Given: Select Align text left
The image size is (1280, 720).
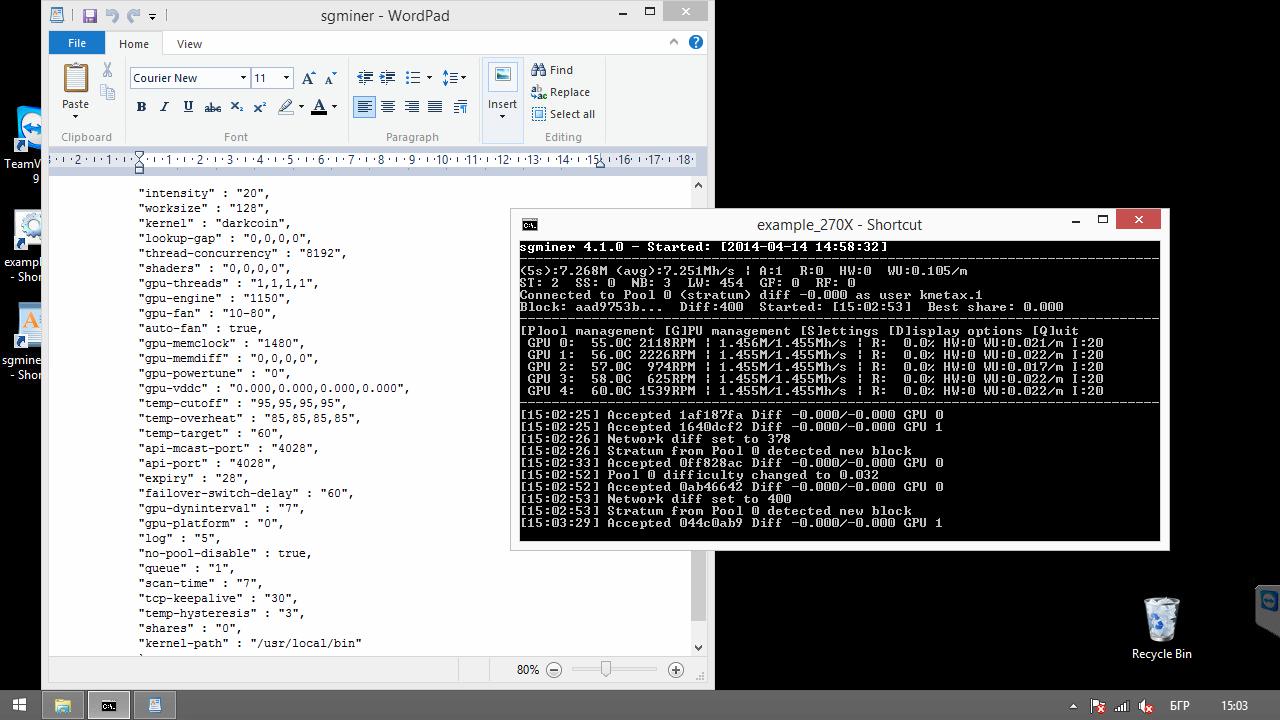Looking at the screenshot, I should pyautogui.click(x=365, y=107).
